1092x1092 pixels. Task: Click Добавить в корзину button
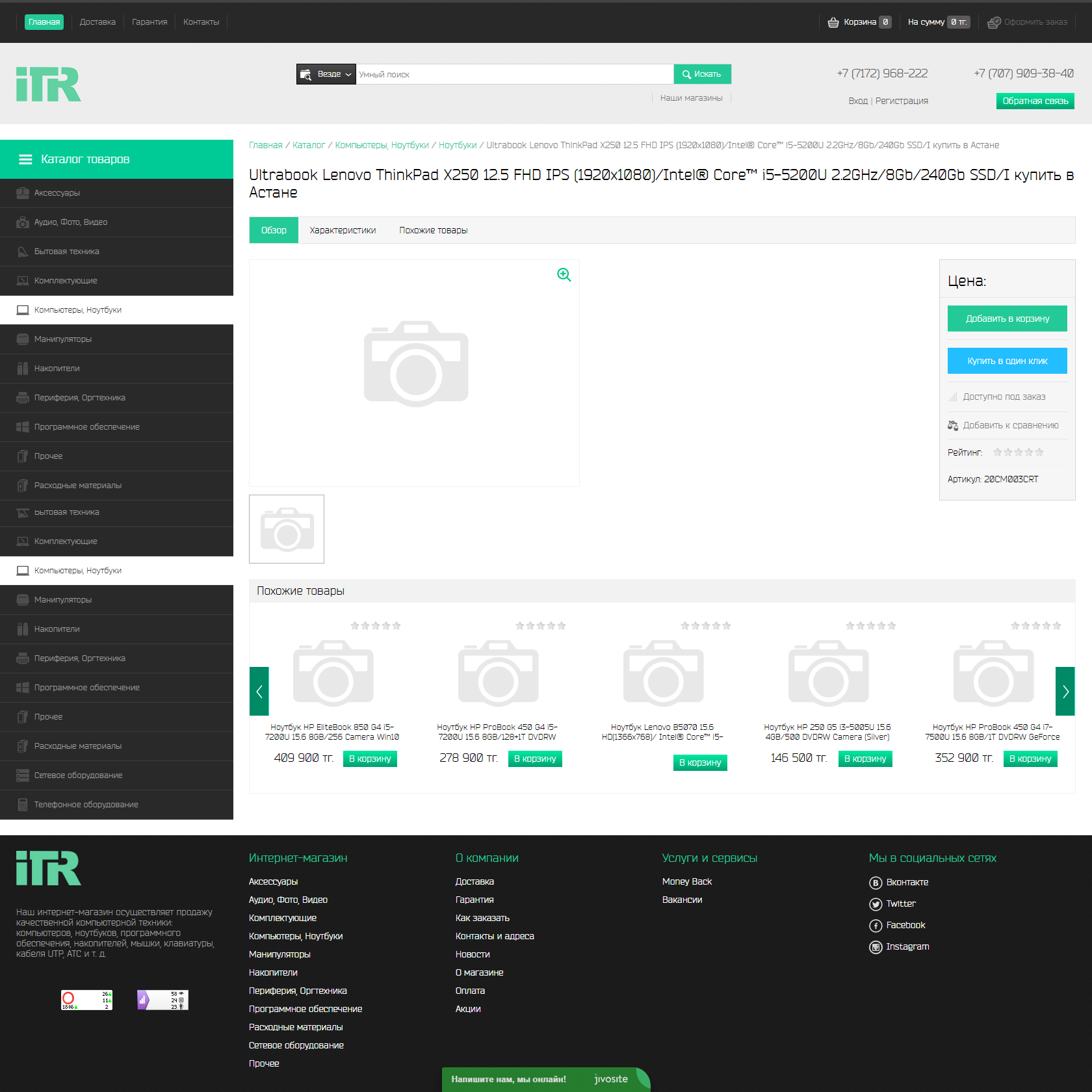[1007, 318]
